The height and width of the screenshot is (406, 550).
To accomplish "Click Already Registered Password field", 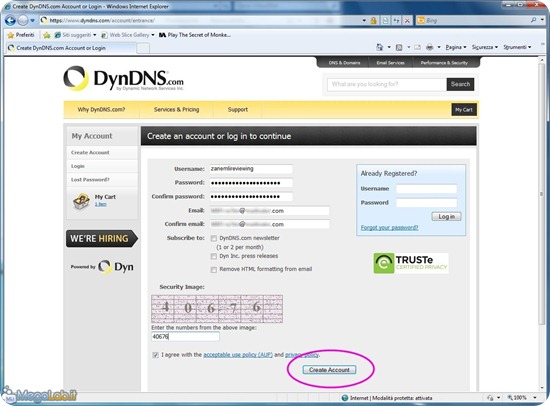I will [426, 203].
